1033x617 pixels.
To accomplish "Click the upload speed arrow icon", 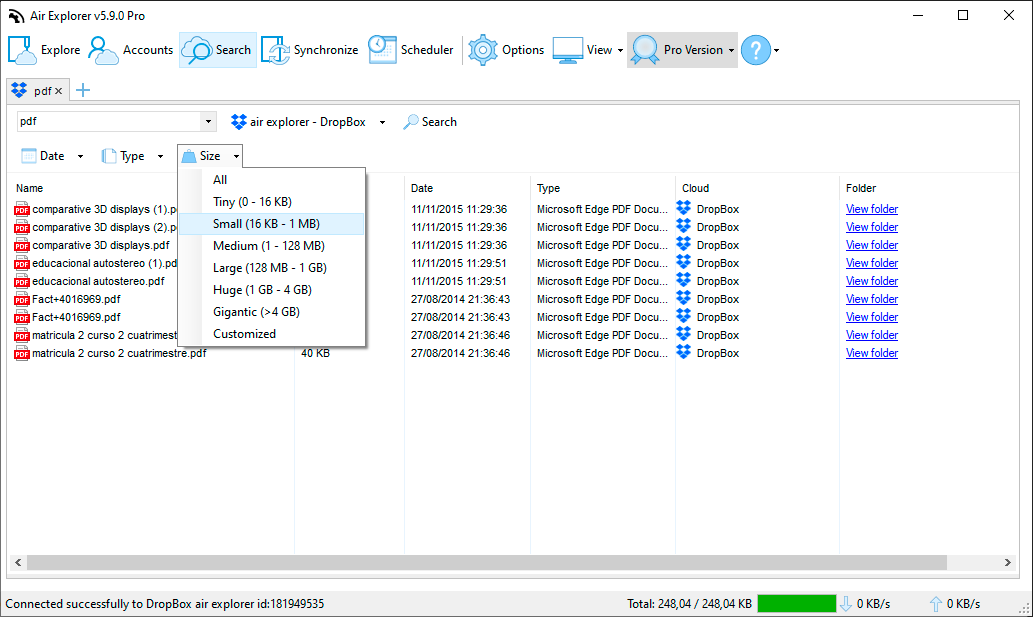I will pyautogui.click(x=935, y=604).
